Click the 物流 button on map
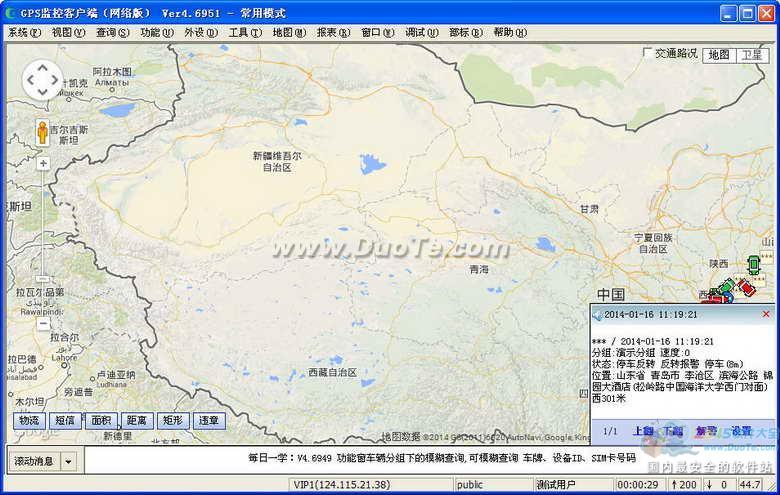The width and height of the screenshot is (780, 495). [x=29, y=421]
